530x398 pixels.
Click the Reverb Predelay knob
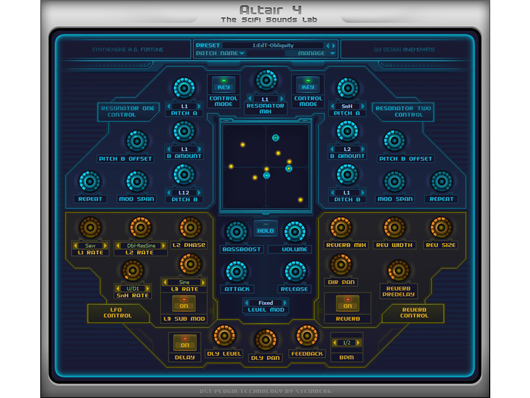(399, 271)
